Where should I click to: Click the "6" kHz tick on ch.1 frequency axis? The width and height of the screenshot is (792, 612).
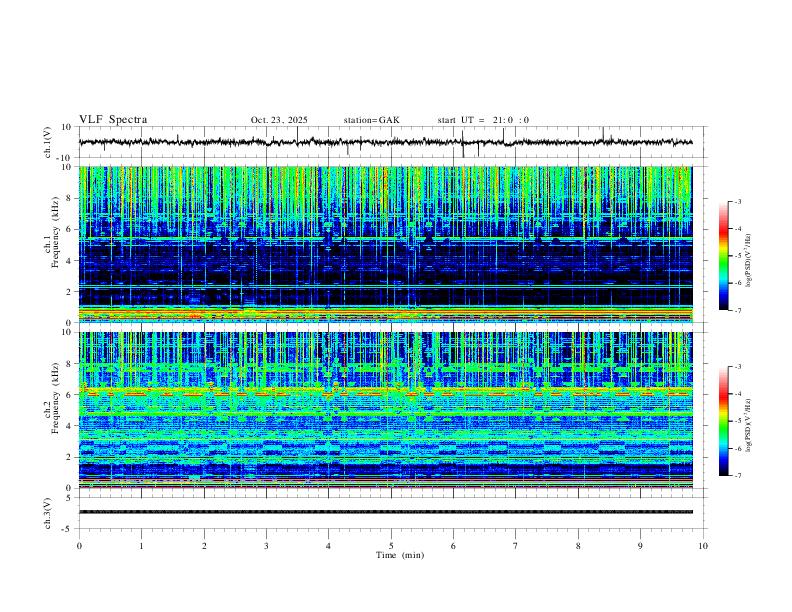coord(70,229)
